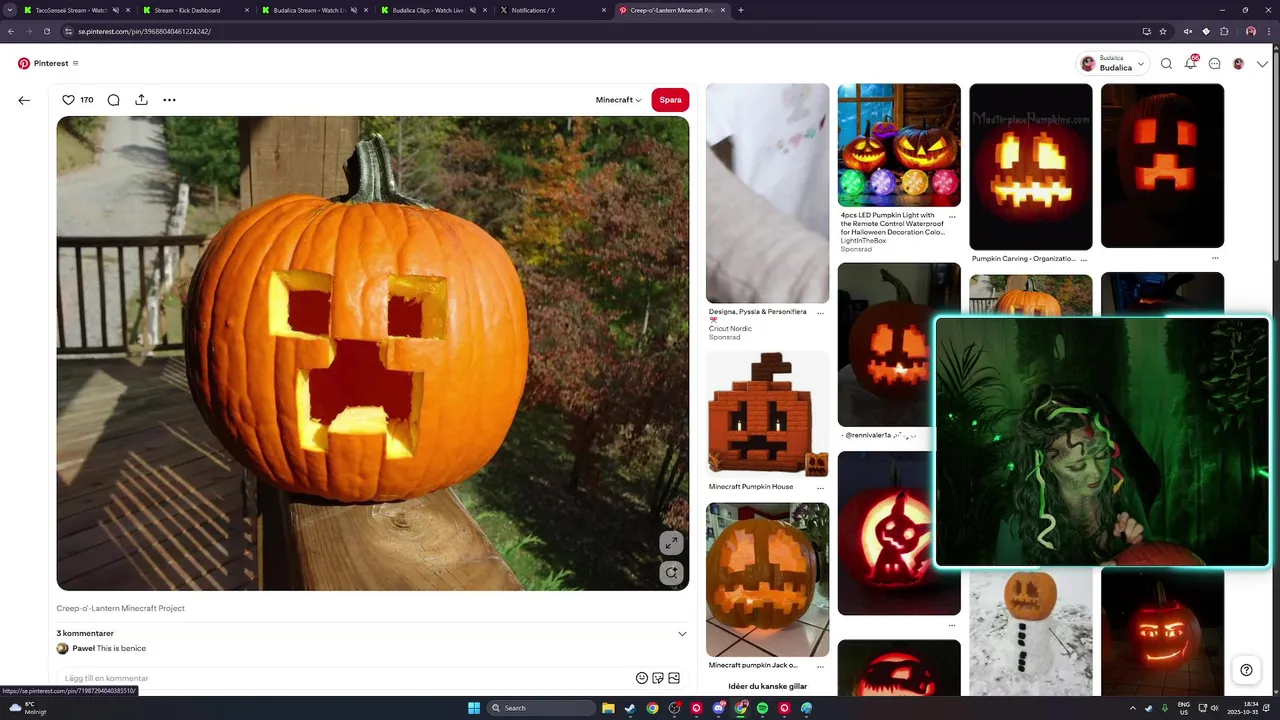Go back using the pin's back arrow
Image resolution: width=1280 pixels, height=720 pixels.
[24, 100]
